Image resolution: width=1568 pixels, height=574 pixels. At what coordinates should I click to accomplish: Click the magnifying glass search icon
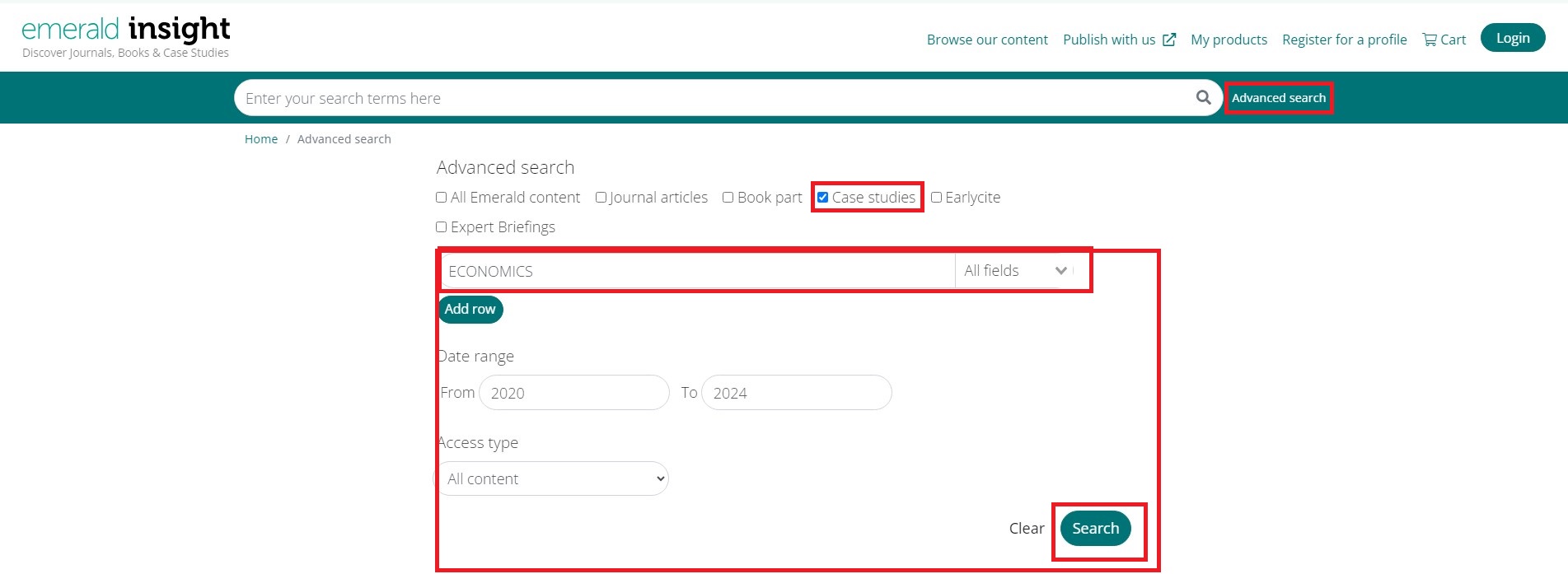coord(1203,97)
